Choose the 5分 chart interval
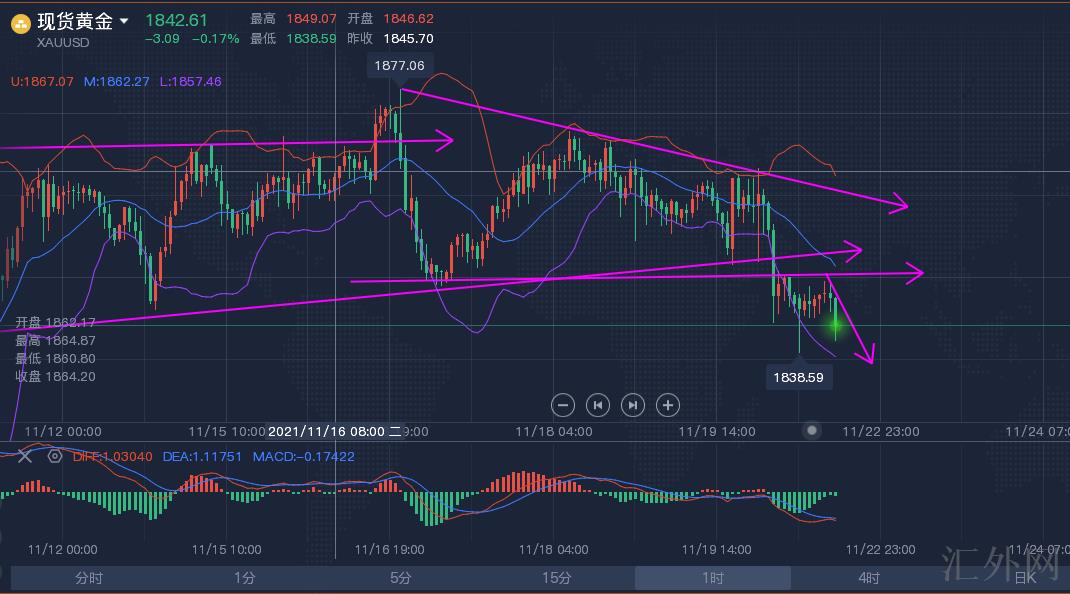The height and width of the screenshot is (594, 1070). pyautogui.click(x=400, y=578)
